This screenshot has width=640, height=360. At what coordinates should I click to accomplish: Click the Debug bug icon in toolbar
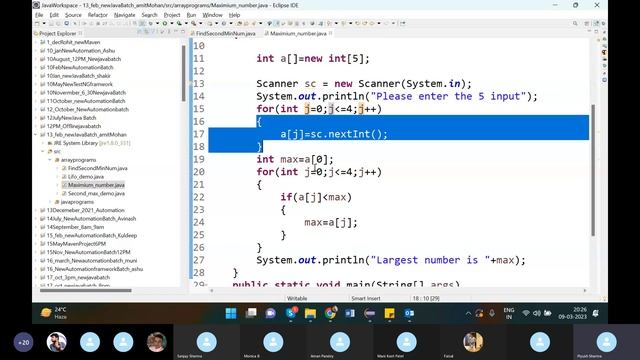(150, 23)
